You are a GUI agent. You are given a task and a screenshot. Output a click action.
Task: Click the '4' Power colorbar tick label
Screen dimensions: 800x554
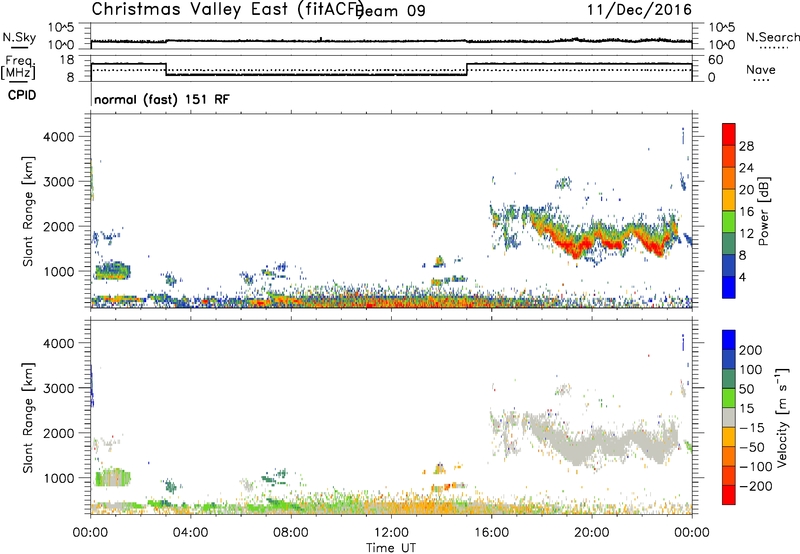[743, 277]
